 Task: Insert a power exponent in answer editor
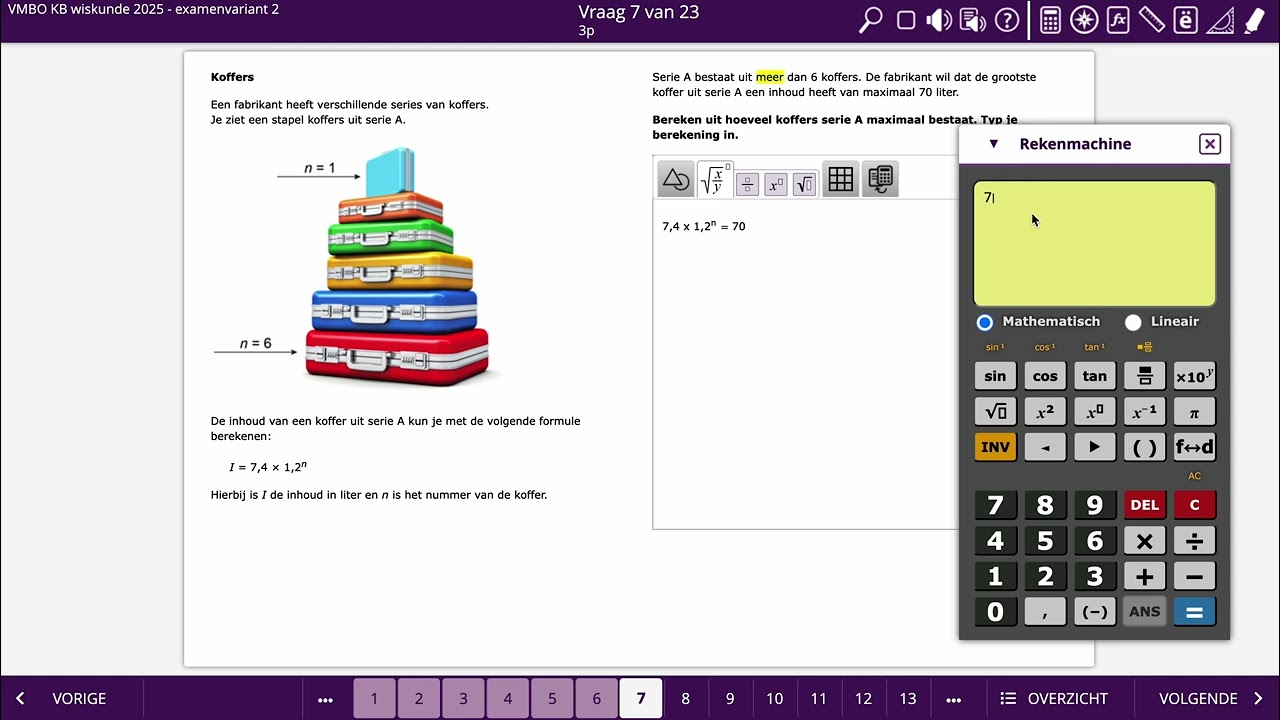point(775,184)
